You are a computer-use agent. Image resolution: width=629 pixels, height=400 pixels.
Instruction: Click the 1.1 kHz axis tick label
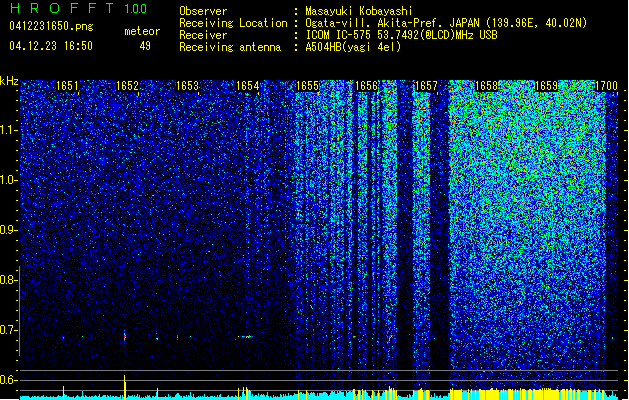point(9,130)
